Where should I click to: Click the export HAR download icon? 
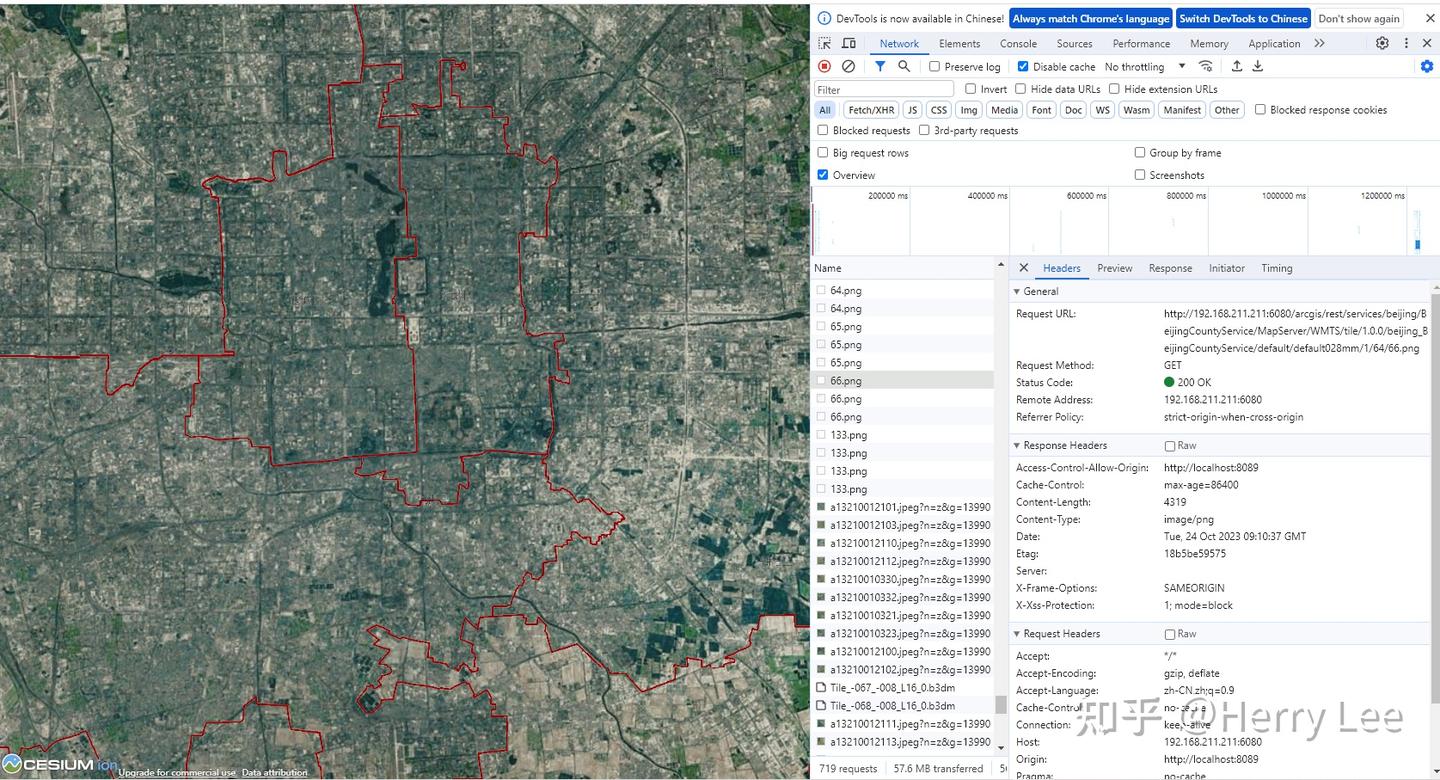(x=1258, y=66)
